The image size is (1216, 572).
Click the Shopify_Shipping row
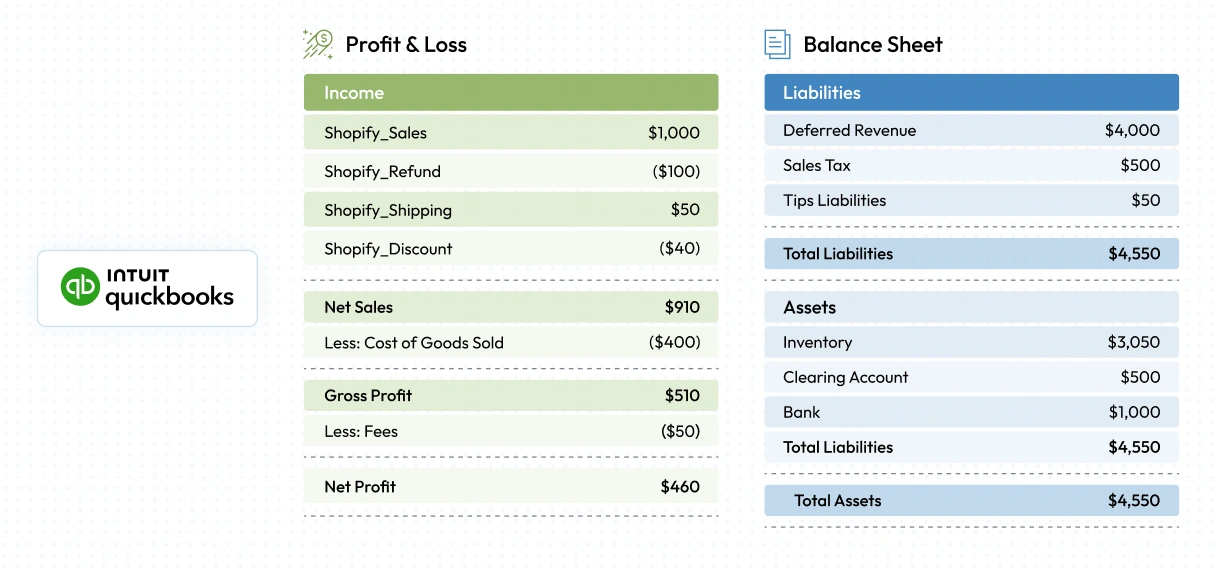tap(510, 210)
